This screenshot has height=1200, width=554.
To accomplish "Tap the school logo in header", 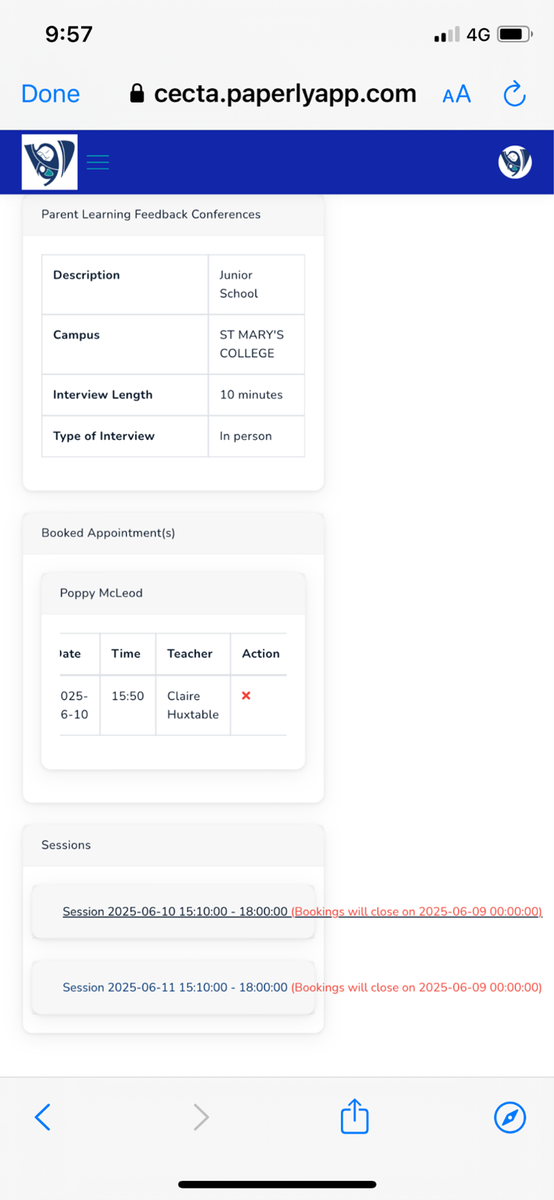I will [50, 162].
